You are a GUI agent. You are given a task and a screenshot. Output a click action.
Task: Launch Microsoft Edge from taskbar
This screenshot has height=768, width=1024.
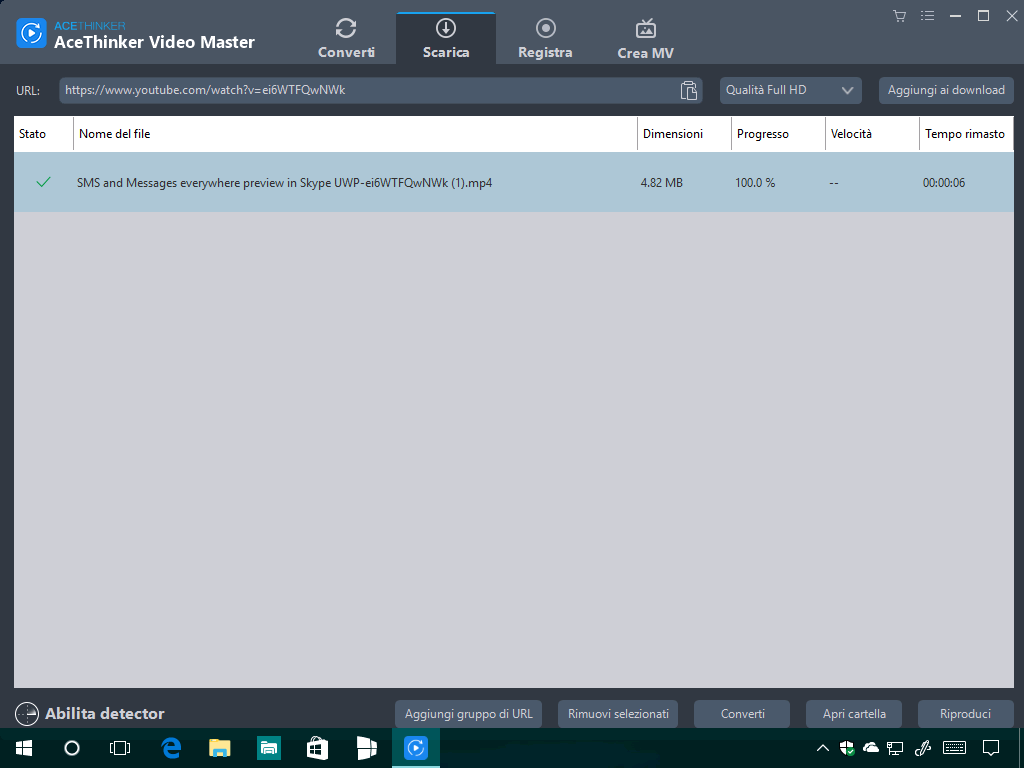tap(171, 748)
